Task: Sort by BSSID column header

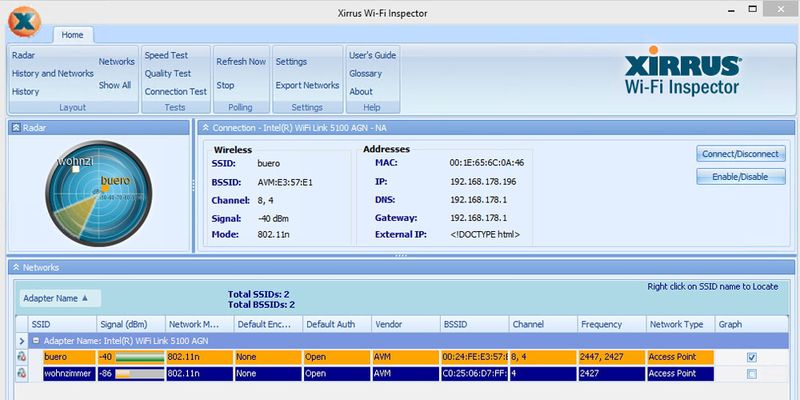Action: (474, 324)
